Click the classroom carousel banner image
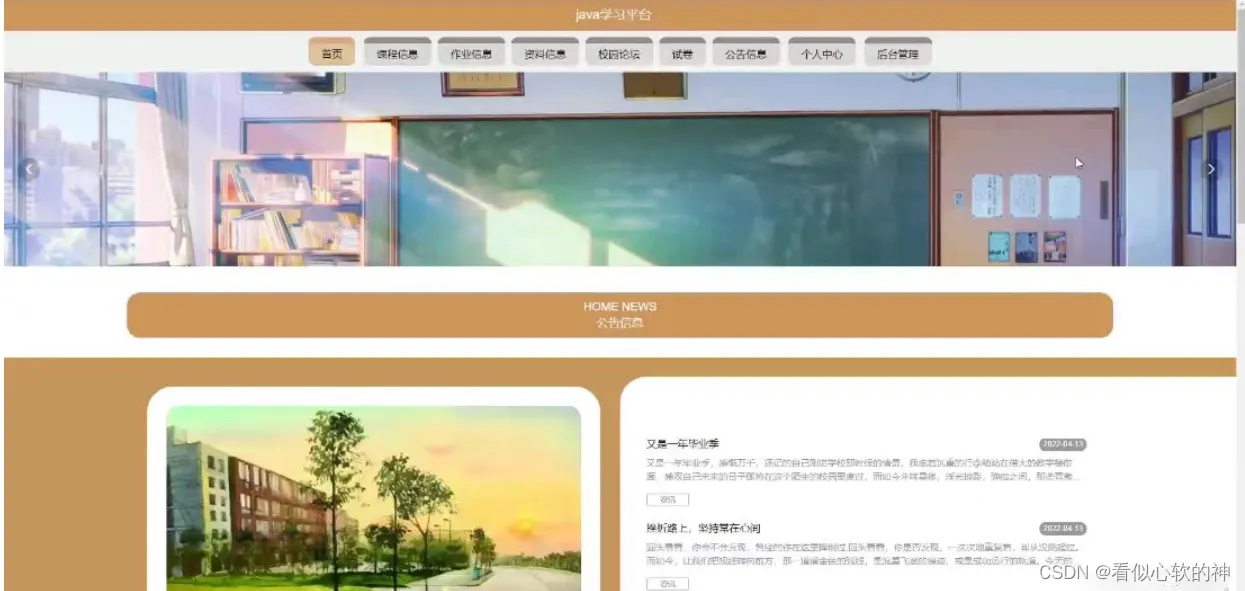The image size is (1245, 591). (x=620, y=169)
